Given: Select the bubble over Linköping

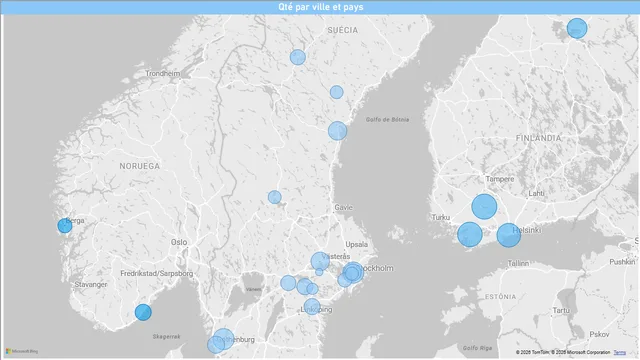Looking at the screenshot, I should [x=312, y=307].
